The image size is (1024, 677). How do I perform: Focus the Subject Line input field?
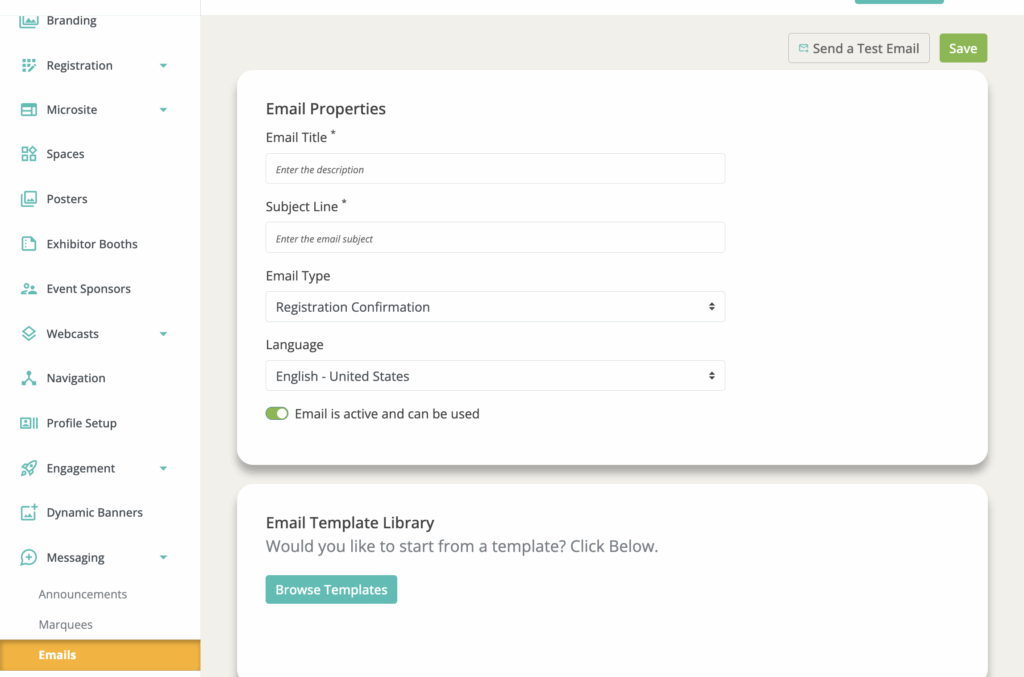(495, 238)
